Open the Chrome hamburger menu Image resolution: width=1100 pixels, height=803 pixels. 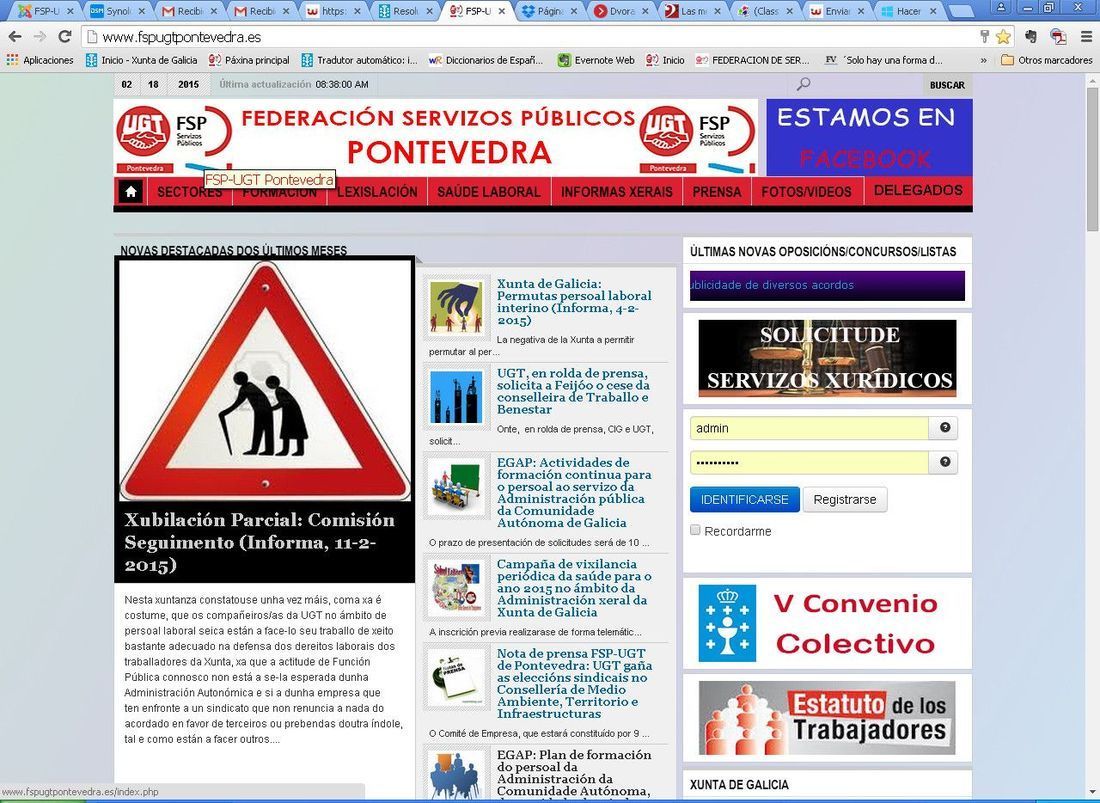tap(1086, 36)
